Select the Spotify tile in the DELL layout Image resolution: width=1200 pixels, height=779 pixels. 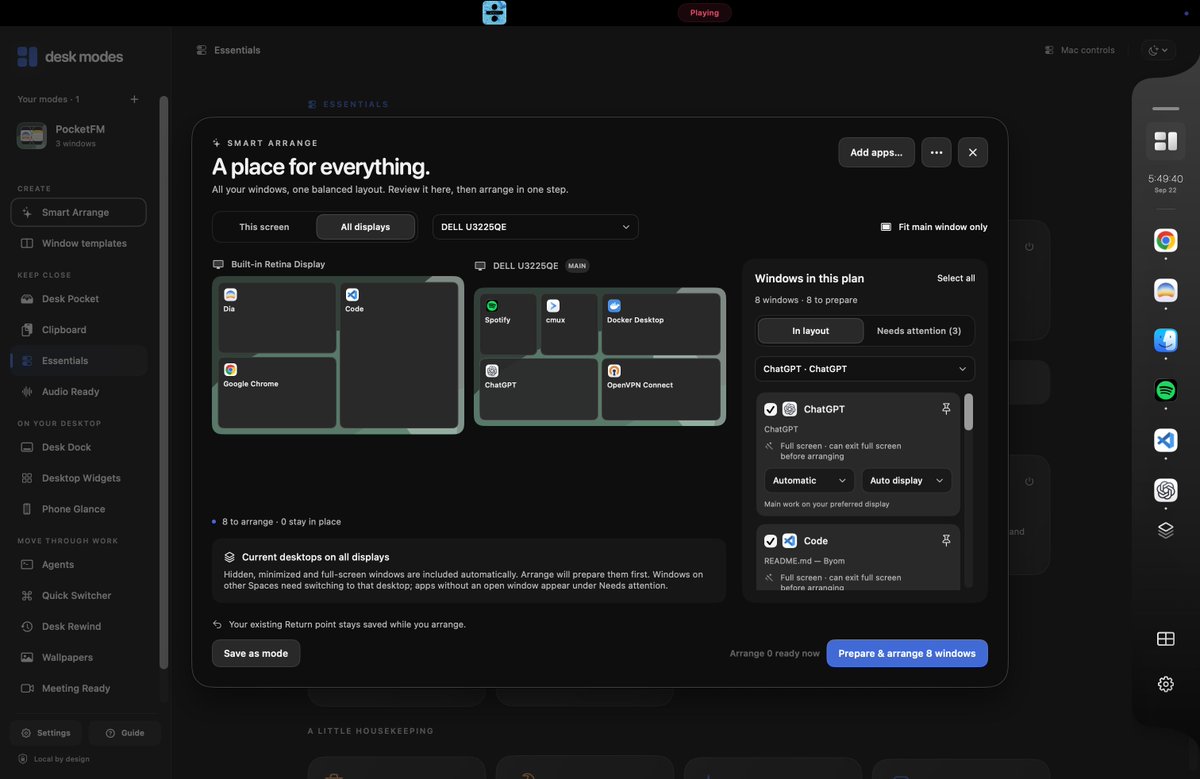pos(508,323)
